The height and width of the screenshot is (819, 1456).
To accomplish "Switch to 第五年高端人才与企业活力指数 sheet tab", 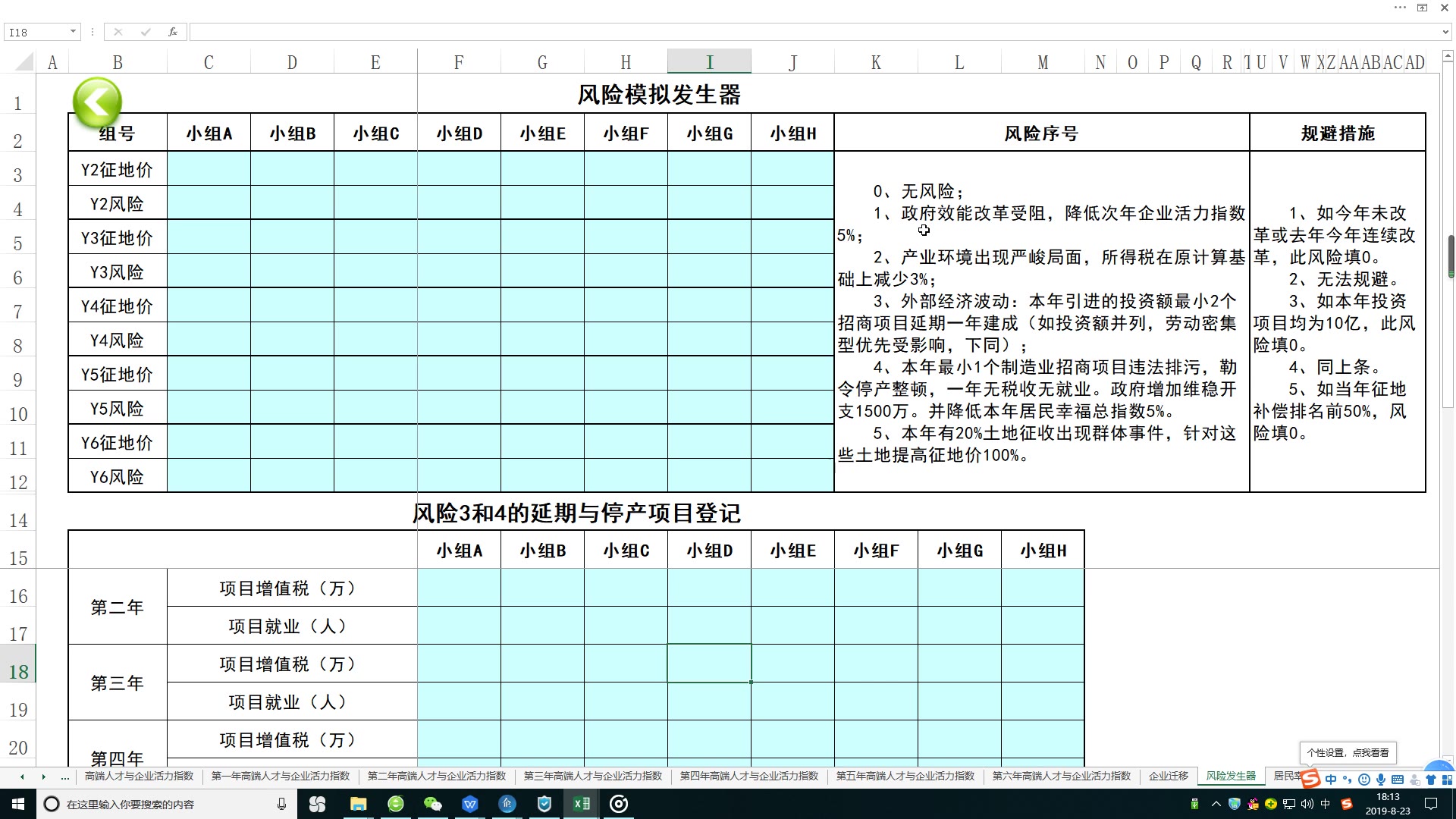I will [x=905, y=776].
